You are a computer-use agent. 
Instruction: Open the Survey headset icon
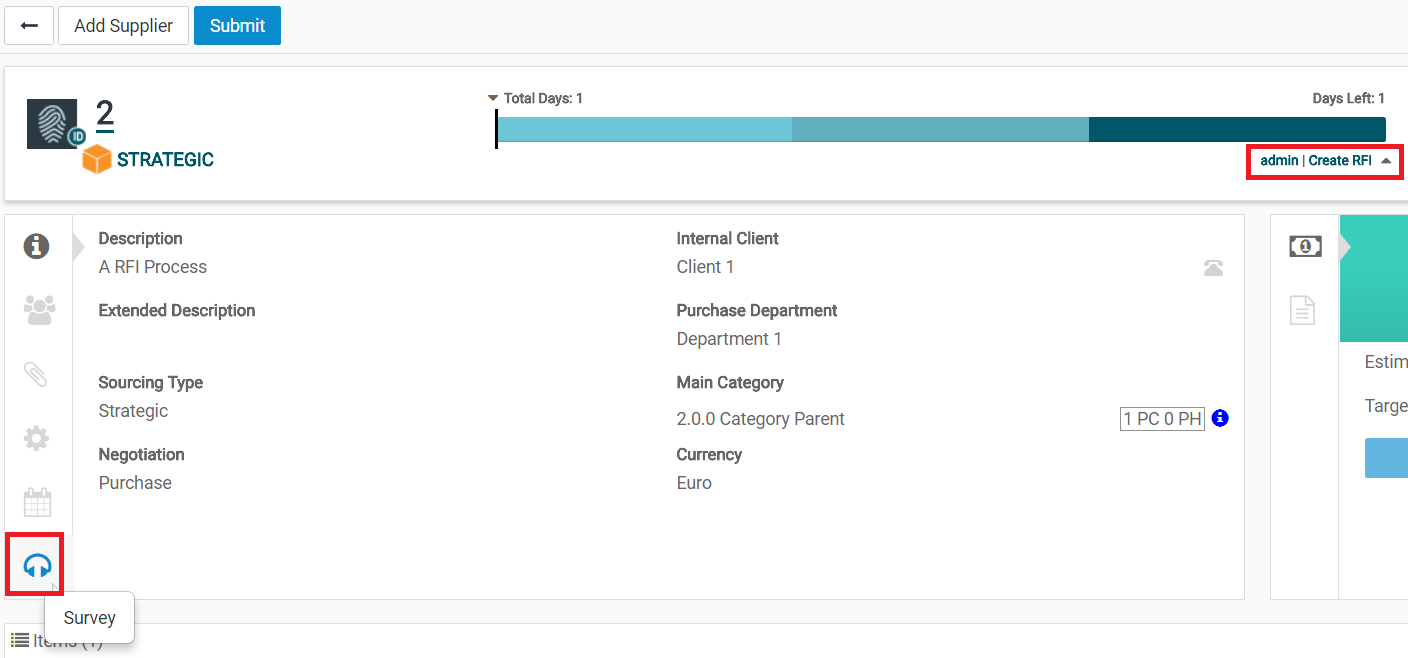37,566
